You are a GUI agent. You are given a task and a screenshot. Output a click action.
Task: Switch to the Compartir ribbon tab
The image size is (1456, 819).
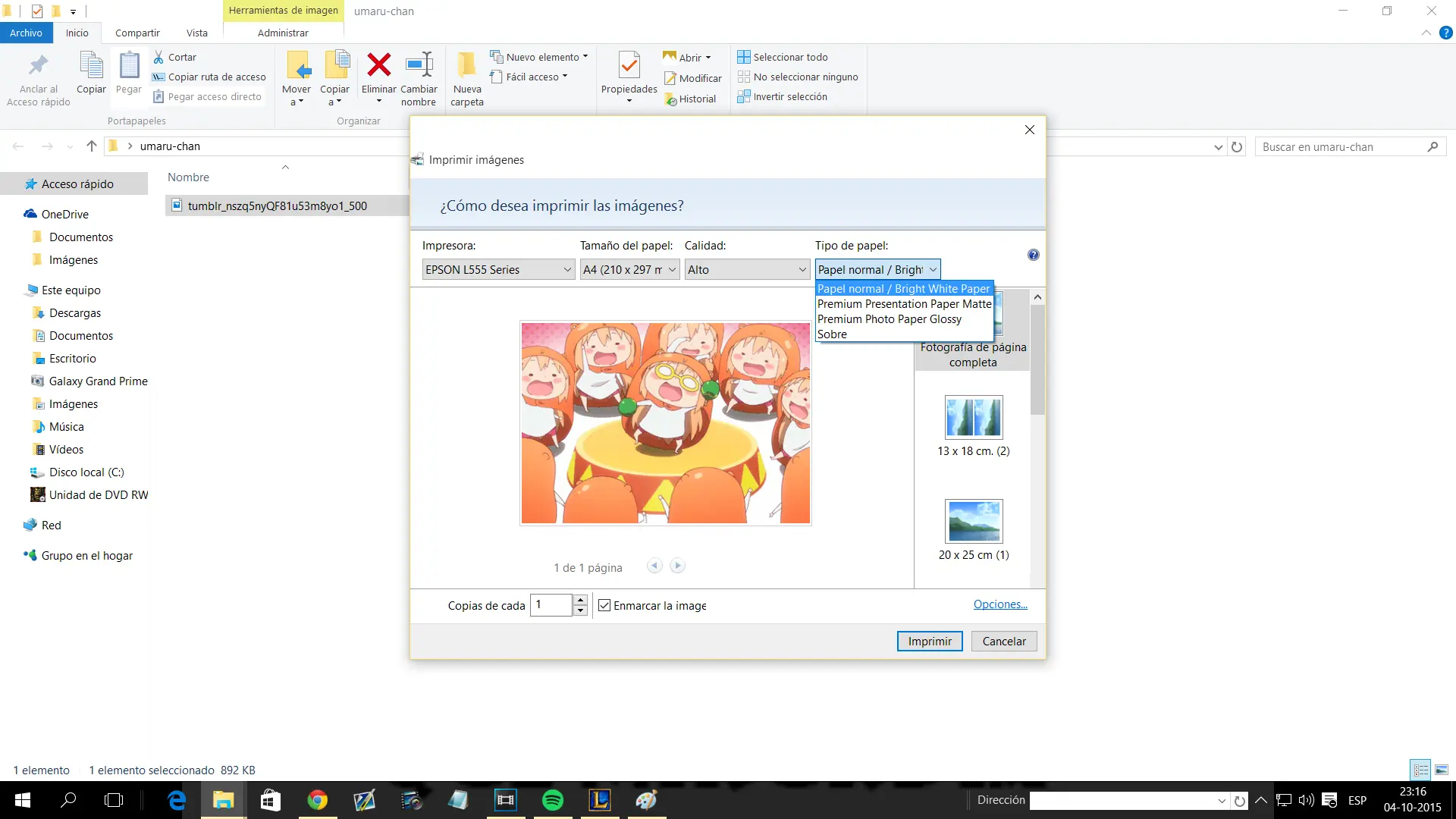click(137, 33)
